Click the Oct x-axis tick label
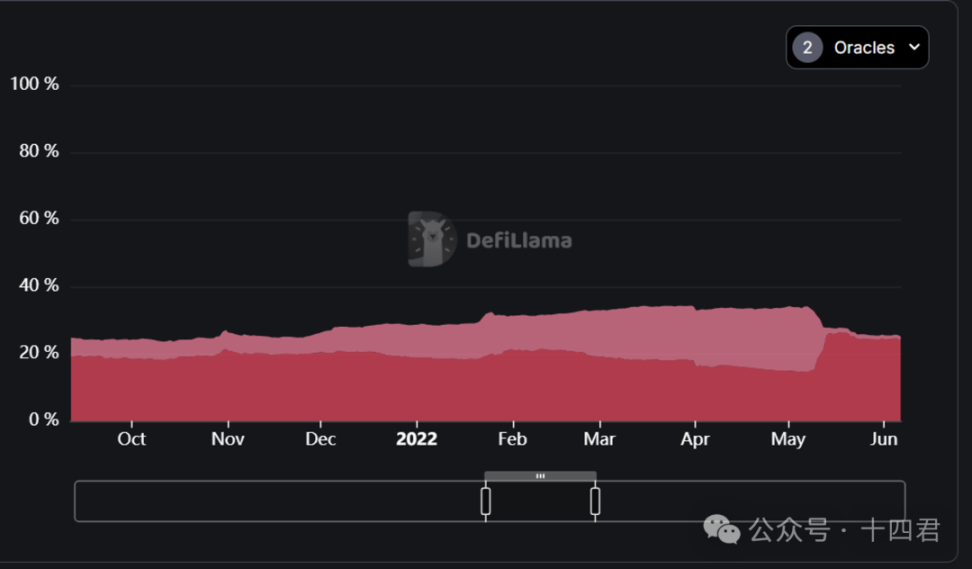Image resolution: width=972 pixels, height=569 pixels. tap(131, 439)
